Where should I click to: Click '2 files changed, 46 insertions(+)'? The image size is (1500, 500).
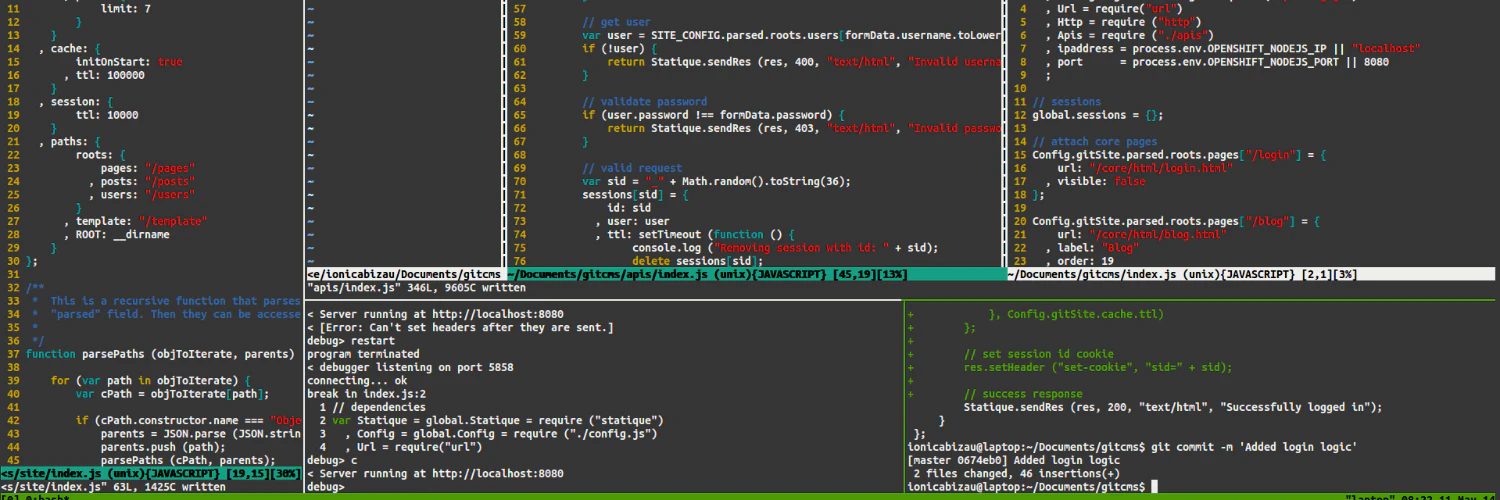[x=1017, y=474]
